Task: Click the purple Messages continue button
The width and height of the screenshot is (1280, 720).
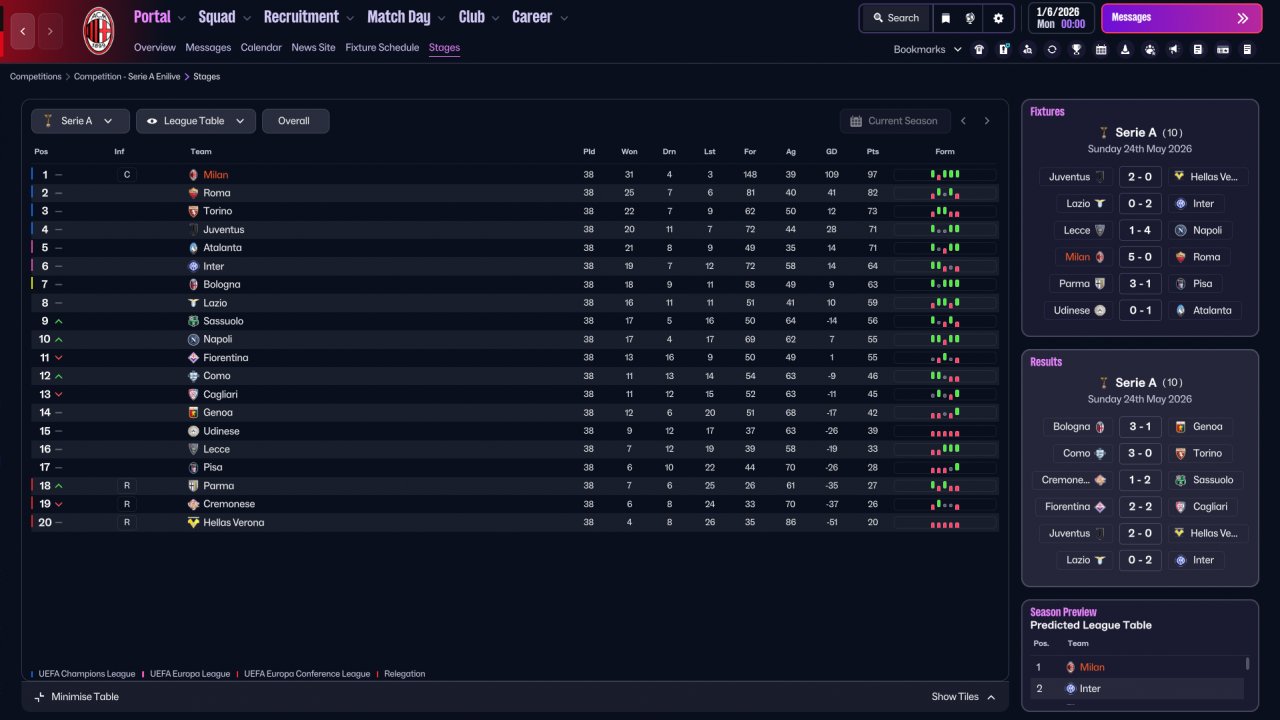Action: [1181, 18]
